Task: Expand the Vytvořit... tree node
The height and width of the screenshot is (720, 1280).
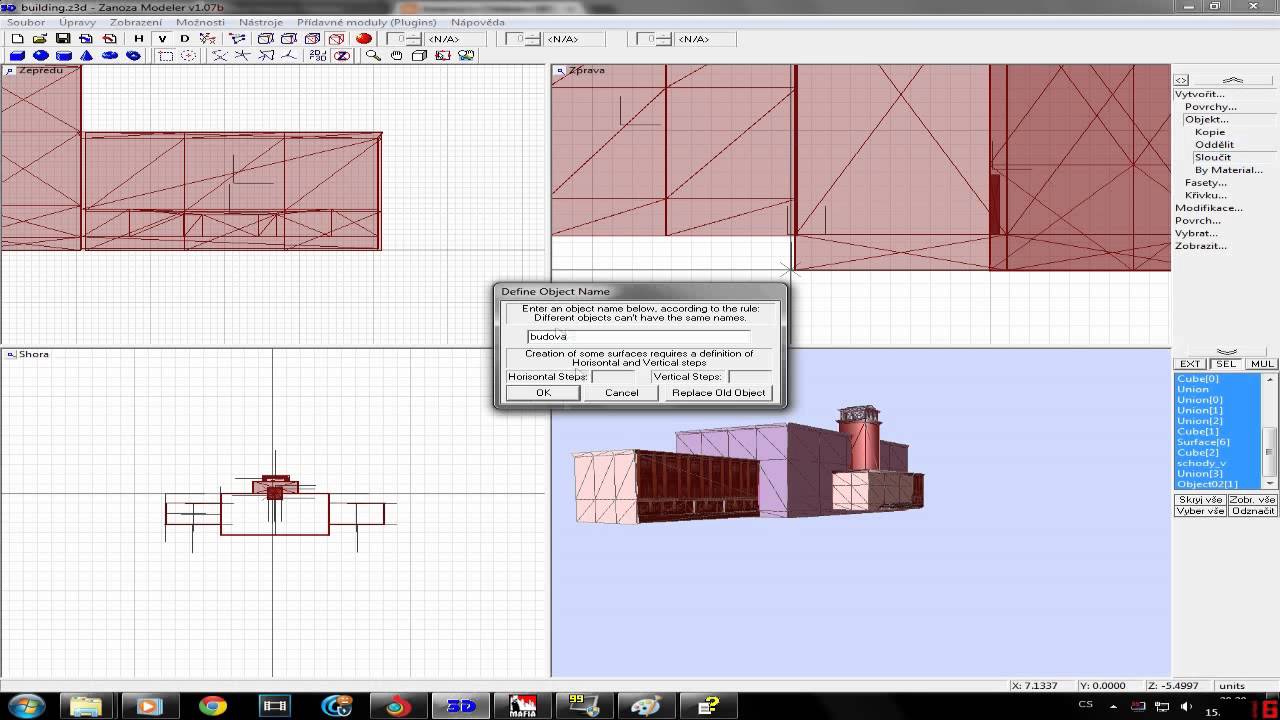Action: [1199, 94]
